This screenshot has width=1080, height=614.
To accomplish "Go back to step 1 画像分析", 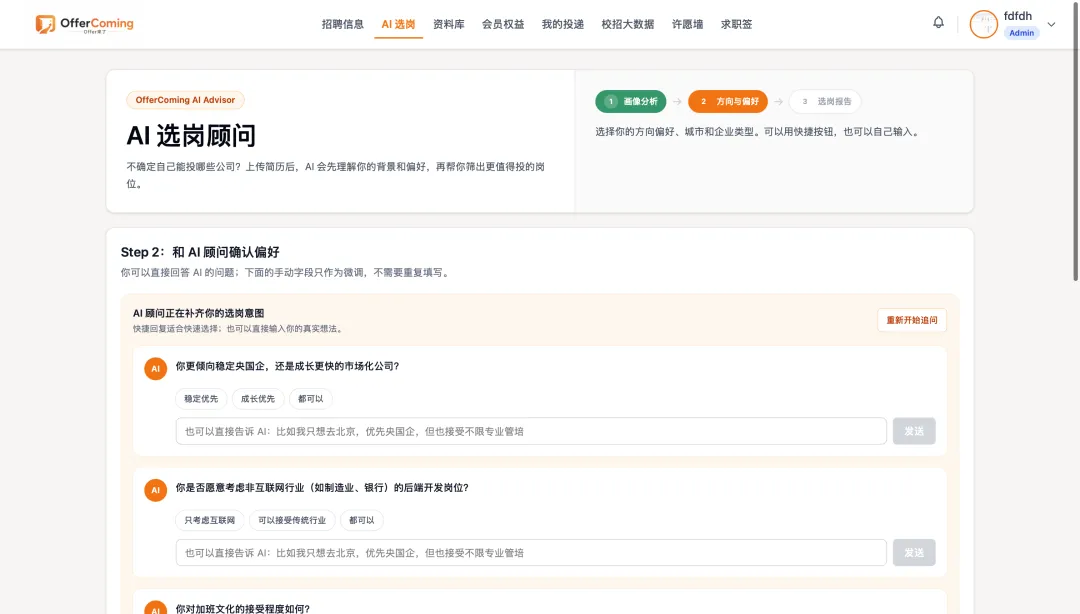I will tap(630, 101).
